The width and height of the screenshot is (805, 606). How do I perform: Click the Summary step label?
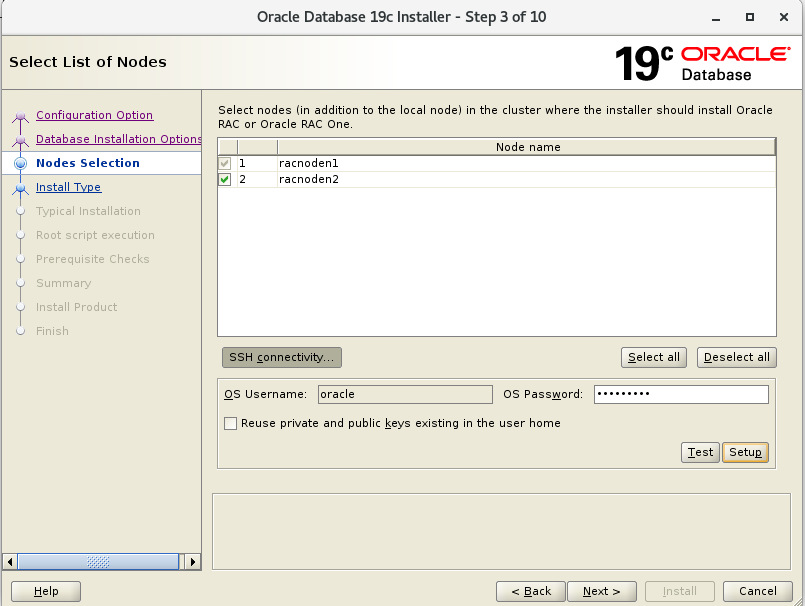(64, 283)
